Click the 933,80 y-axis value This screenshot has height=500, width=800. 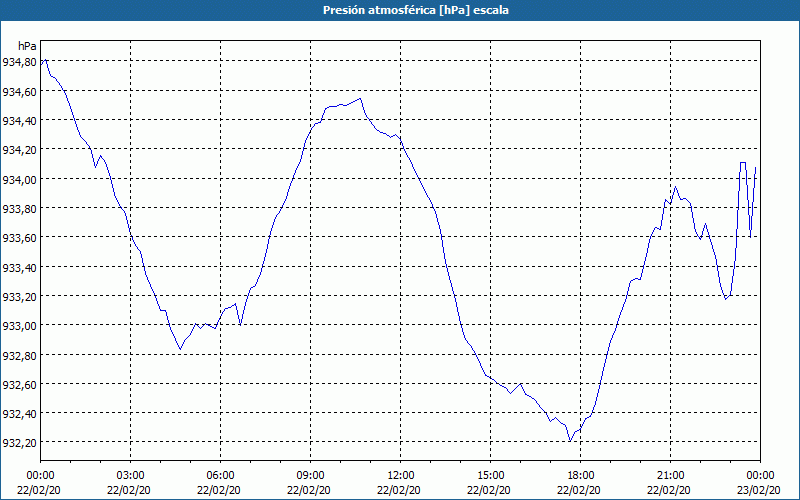[x=19, y=209]
